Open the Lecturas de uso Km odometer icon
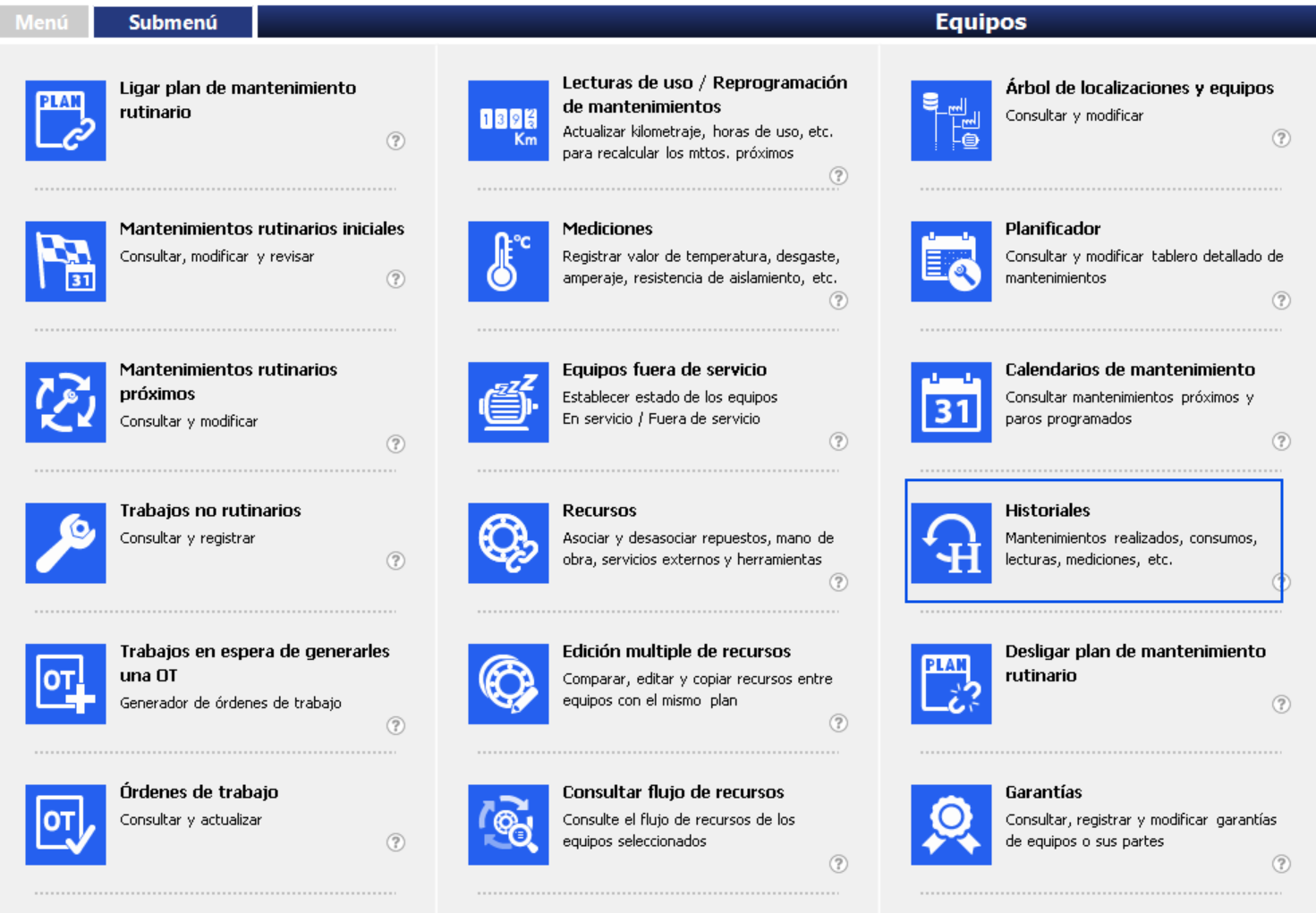 [x=508, y=121]
